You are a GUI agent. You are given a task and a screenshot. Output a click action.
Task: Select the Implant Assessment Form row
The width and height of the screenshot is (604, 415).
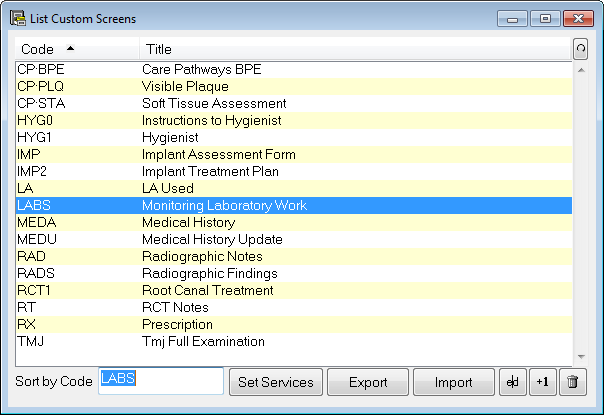(294, 155)
